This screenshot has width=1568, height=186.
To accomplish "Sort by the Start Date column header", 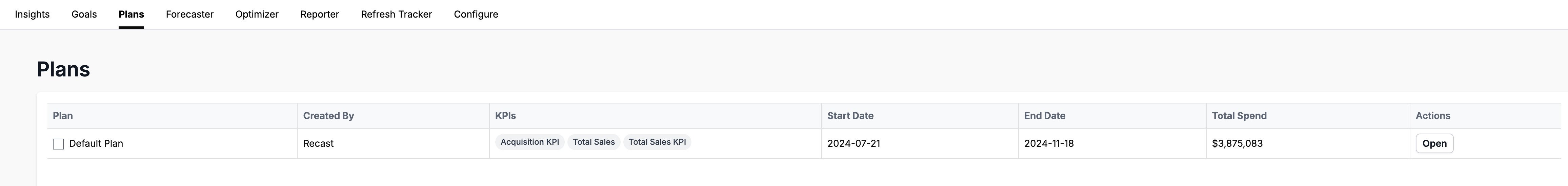I will pos(850,116).
